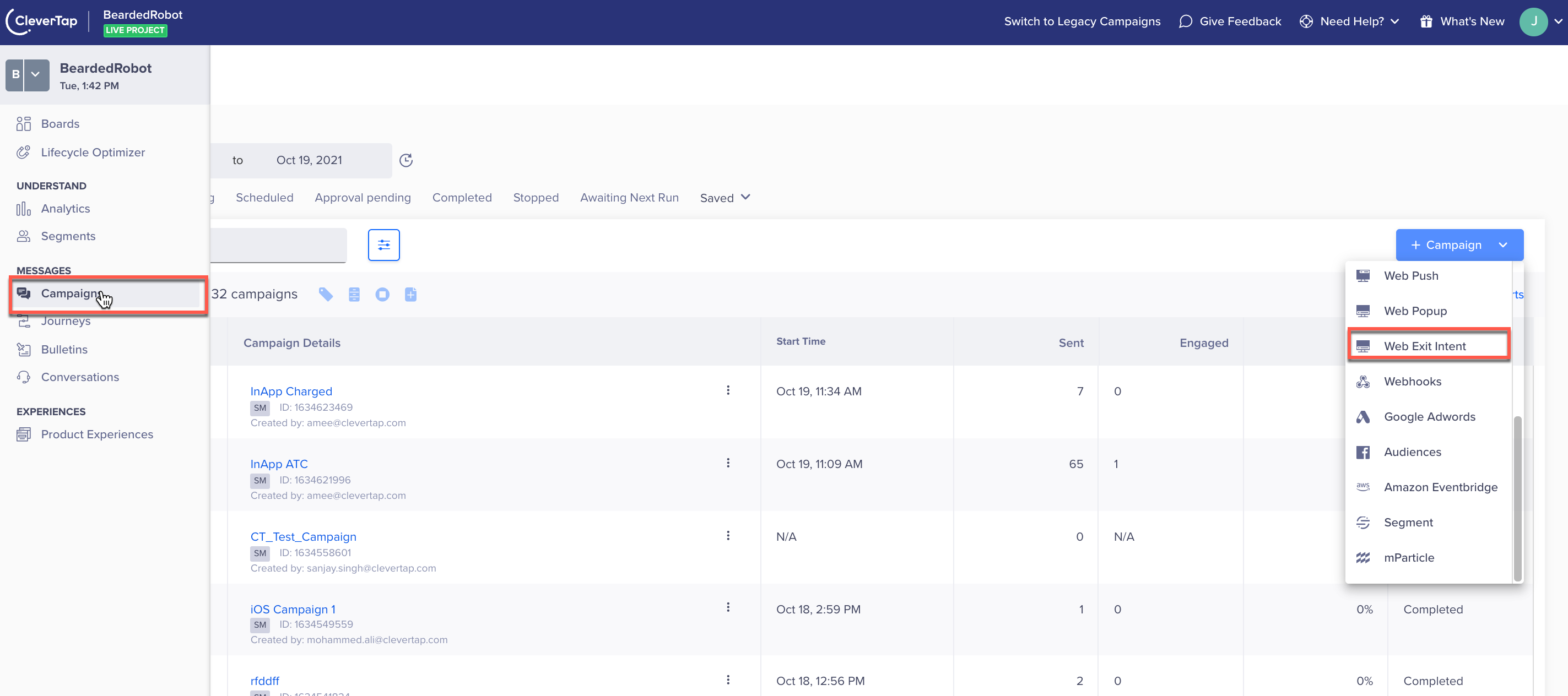Click the tag icon beside campaign count
Viewport: 1568px width, 696px height.
tap(326, 295)
